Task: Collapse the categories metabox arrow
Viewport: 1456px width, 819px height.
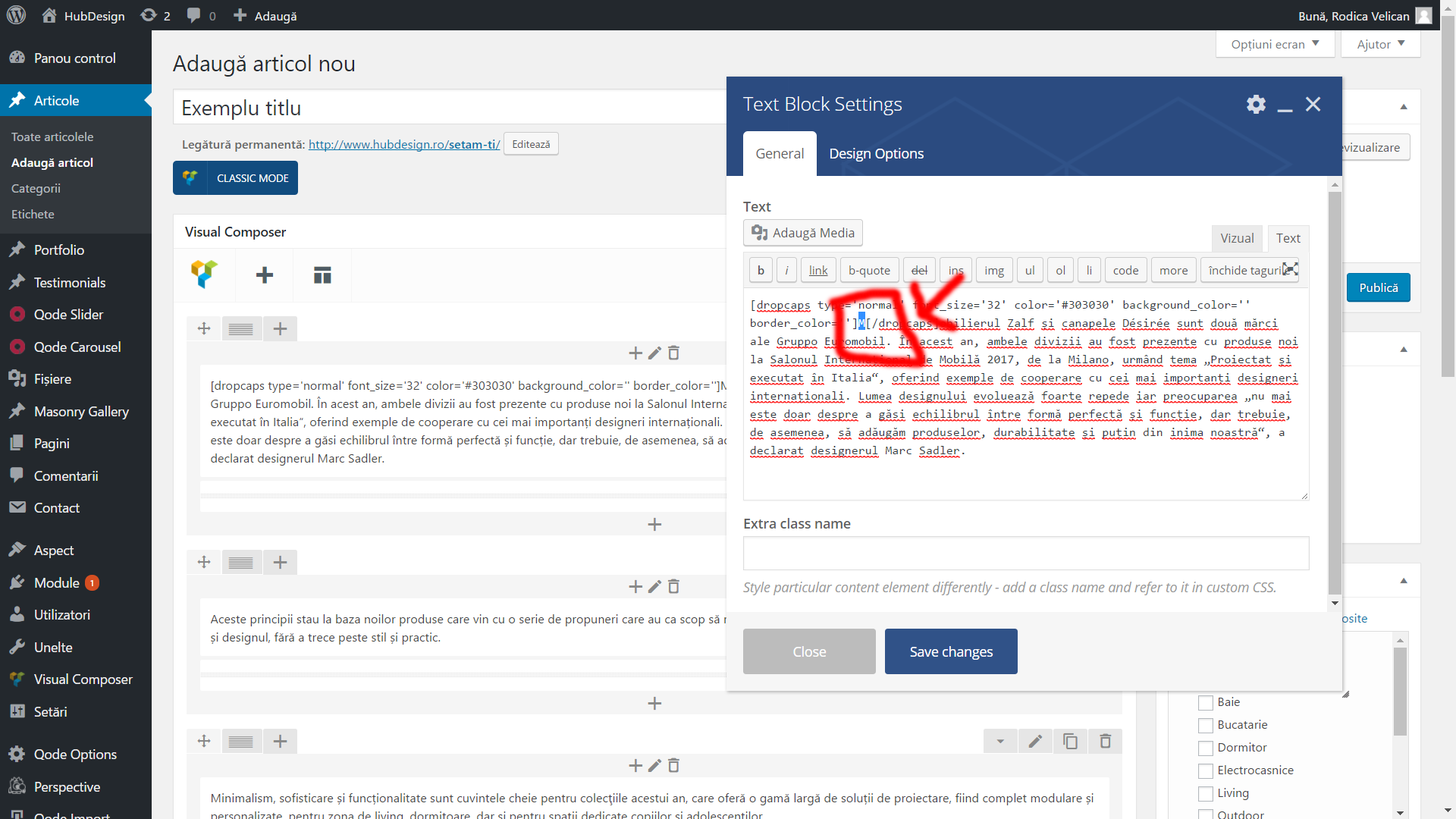Action: point(1404,580)
